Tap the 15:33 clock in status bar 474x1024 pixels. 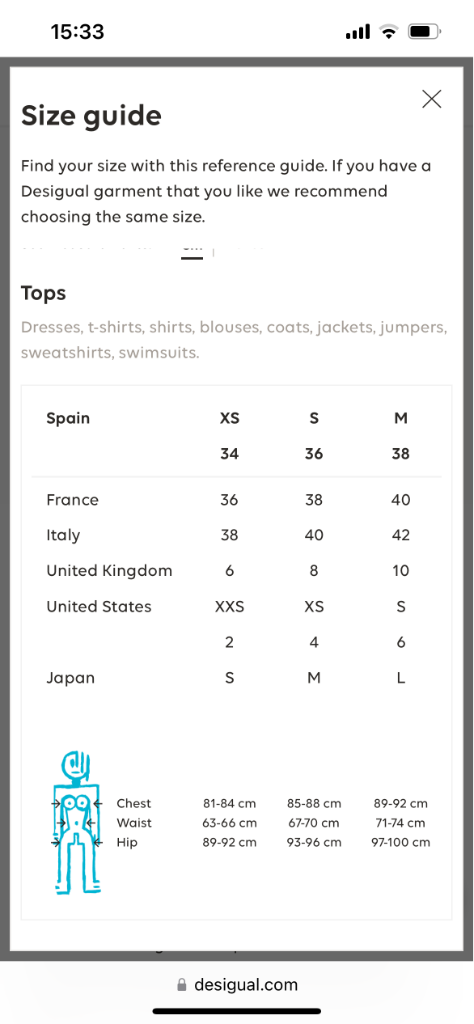tap(77, 31)
